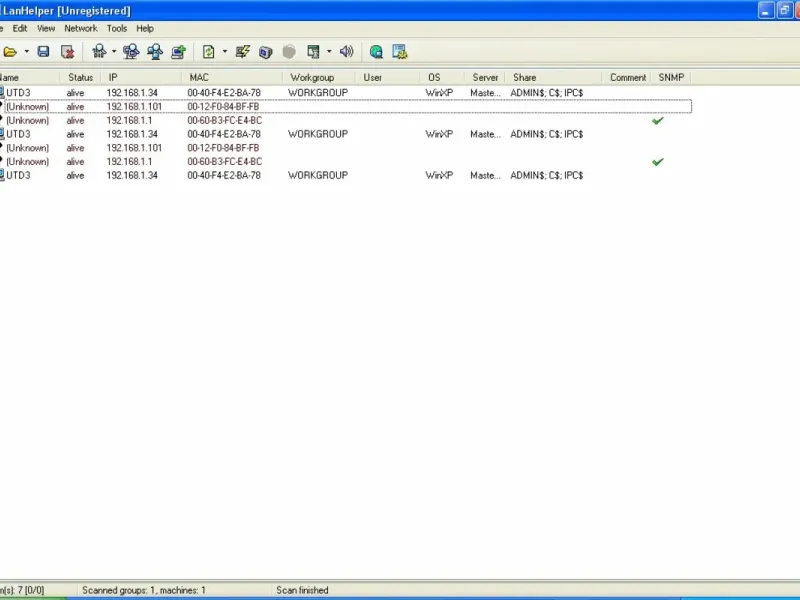The image size is (800, 600).
Task: Click "Scanned groups: 1, machines: 1" in the status bar
Action: click(144, 590)
